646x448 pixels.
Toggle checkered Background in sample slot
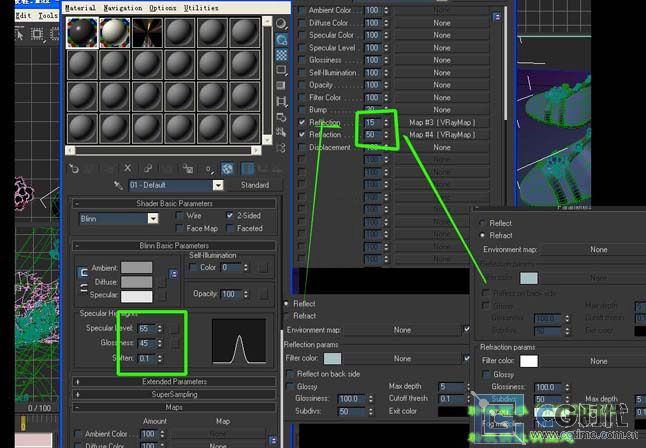[x=282, y=56]
